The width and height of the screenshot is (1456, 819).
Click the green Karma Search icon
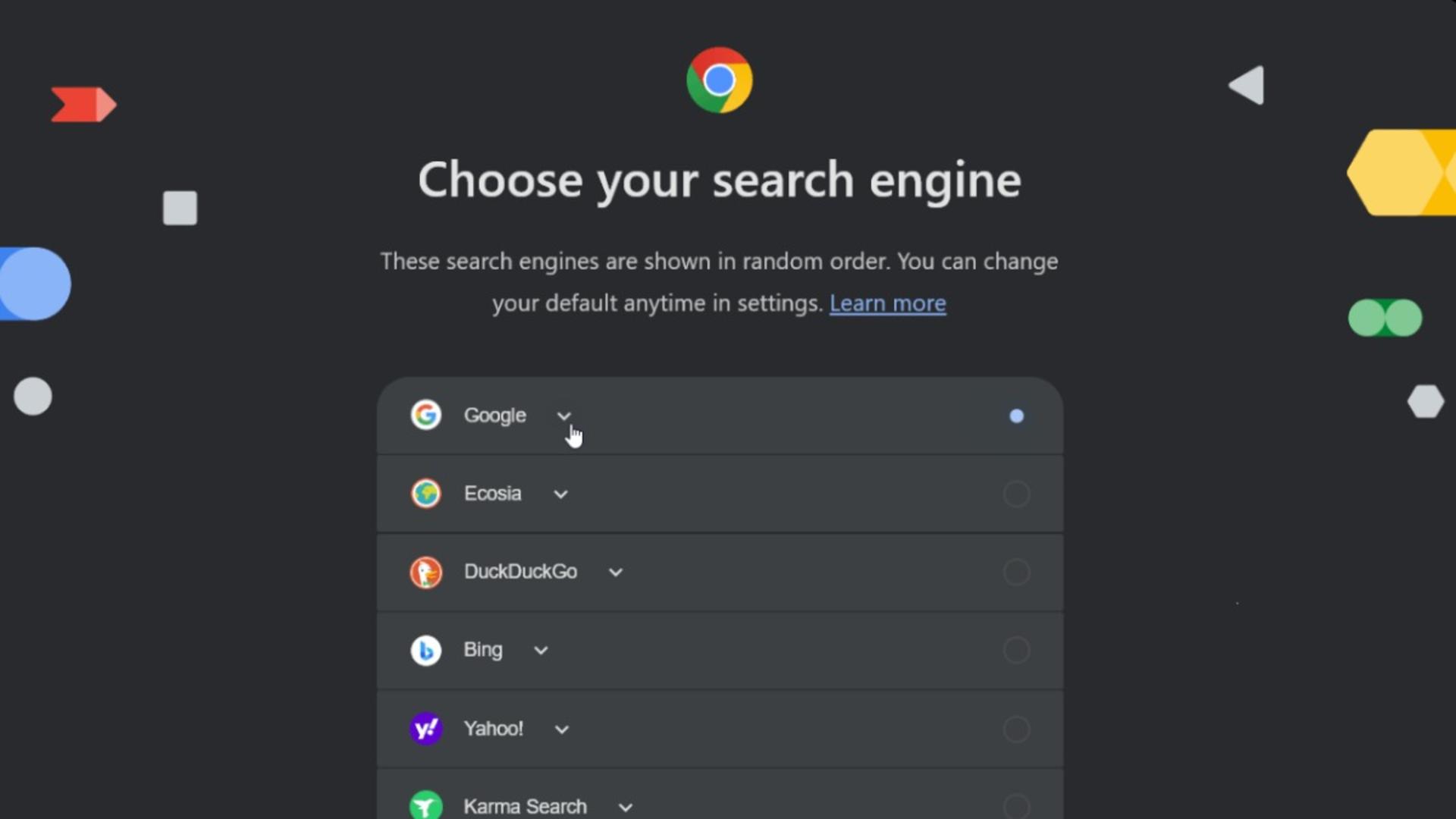click(x=426, y=805)
